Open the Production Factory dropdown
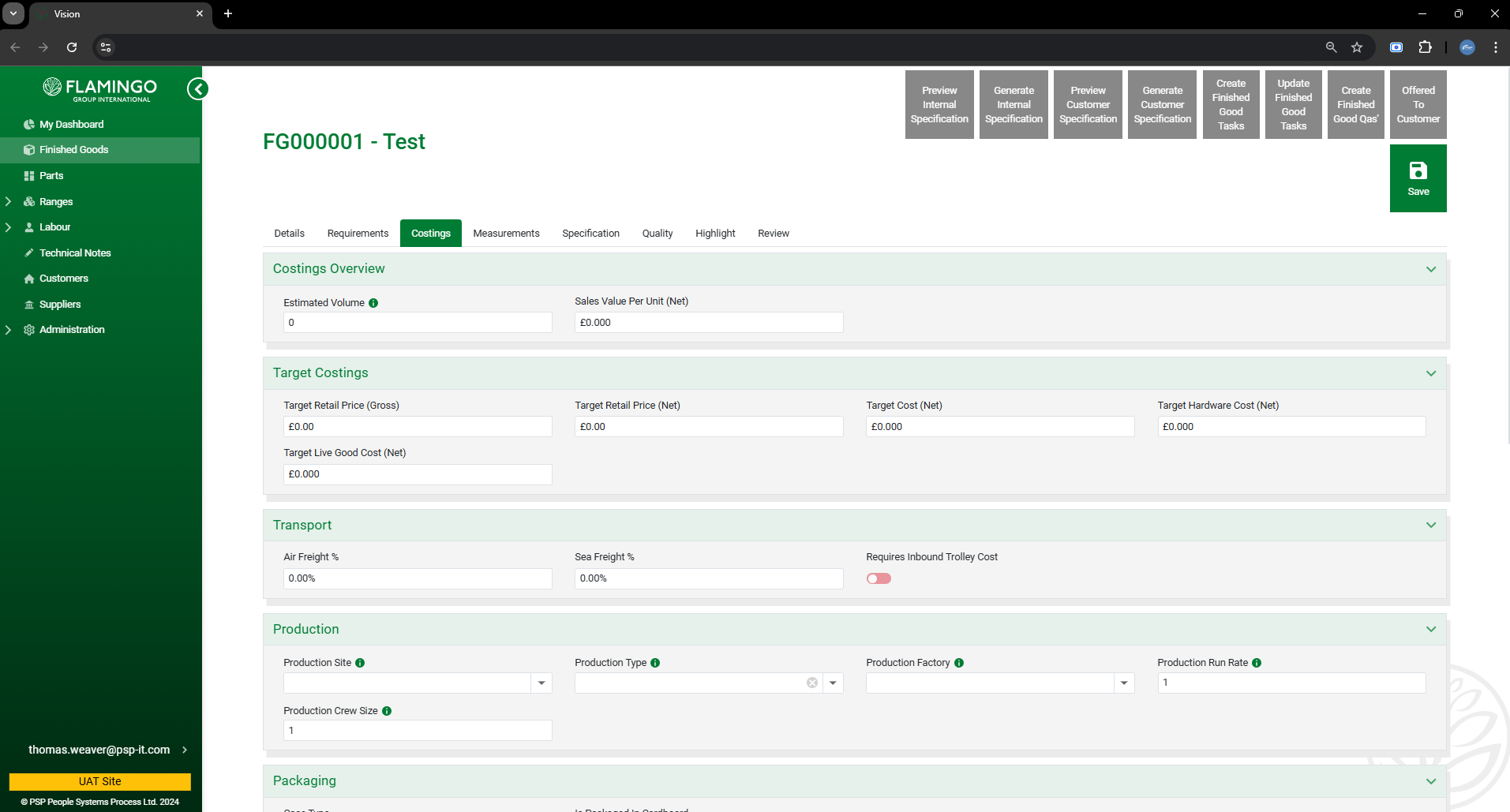The height and width of the screenshot is (812, 1510). click(x=1124, y=683)
